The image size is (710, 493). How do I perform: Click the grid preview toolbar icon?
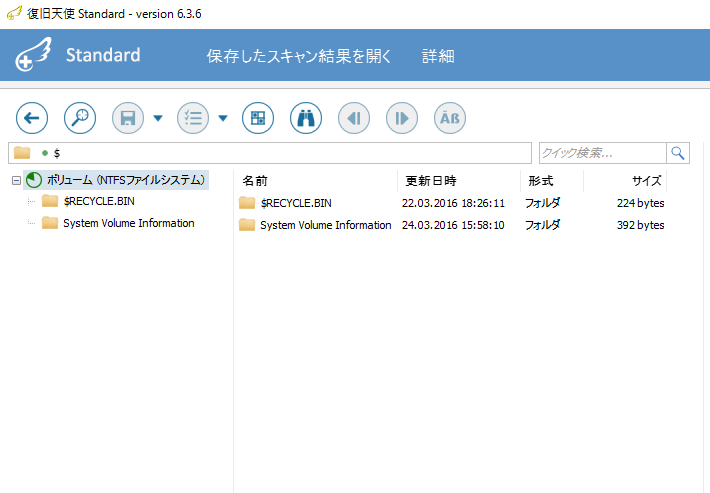258,118
